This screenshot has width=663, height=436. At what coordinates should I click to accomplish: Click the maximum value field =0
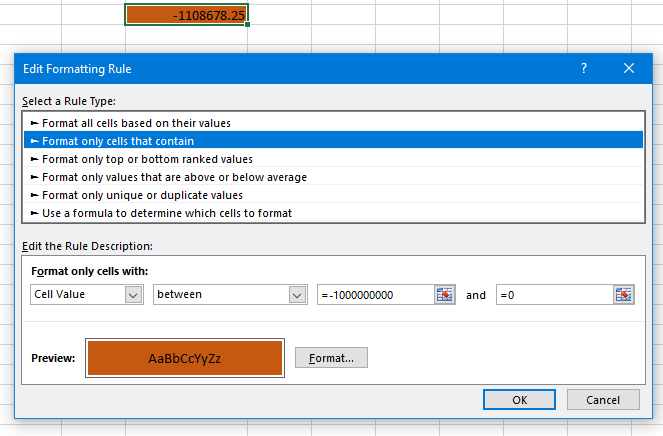click(x=554, y=294)
